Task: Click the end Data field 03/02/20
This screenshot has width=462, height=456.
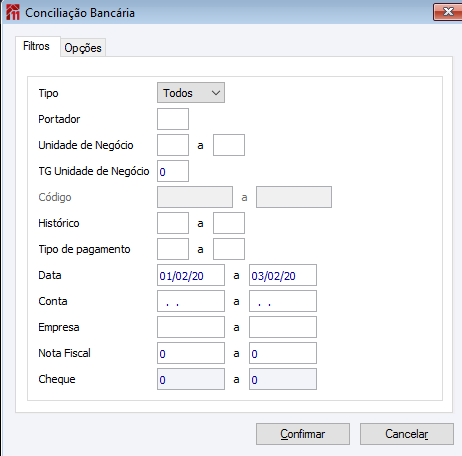Action: (x=283, y=275)
